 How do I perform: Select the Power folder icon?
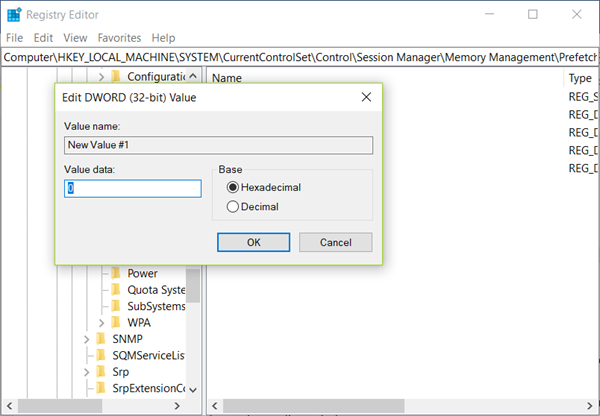[116, 273]
